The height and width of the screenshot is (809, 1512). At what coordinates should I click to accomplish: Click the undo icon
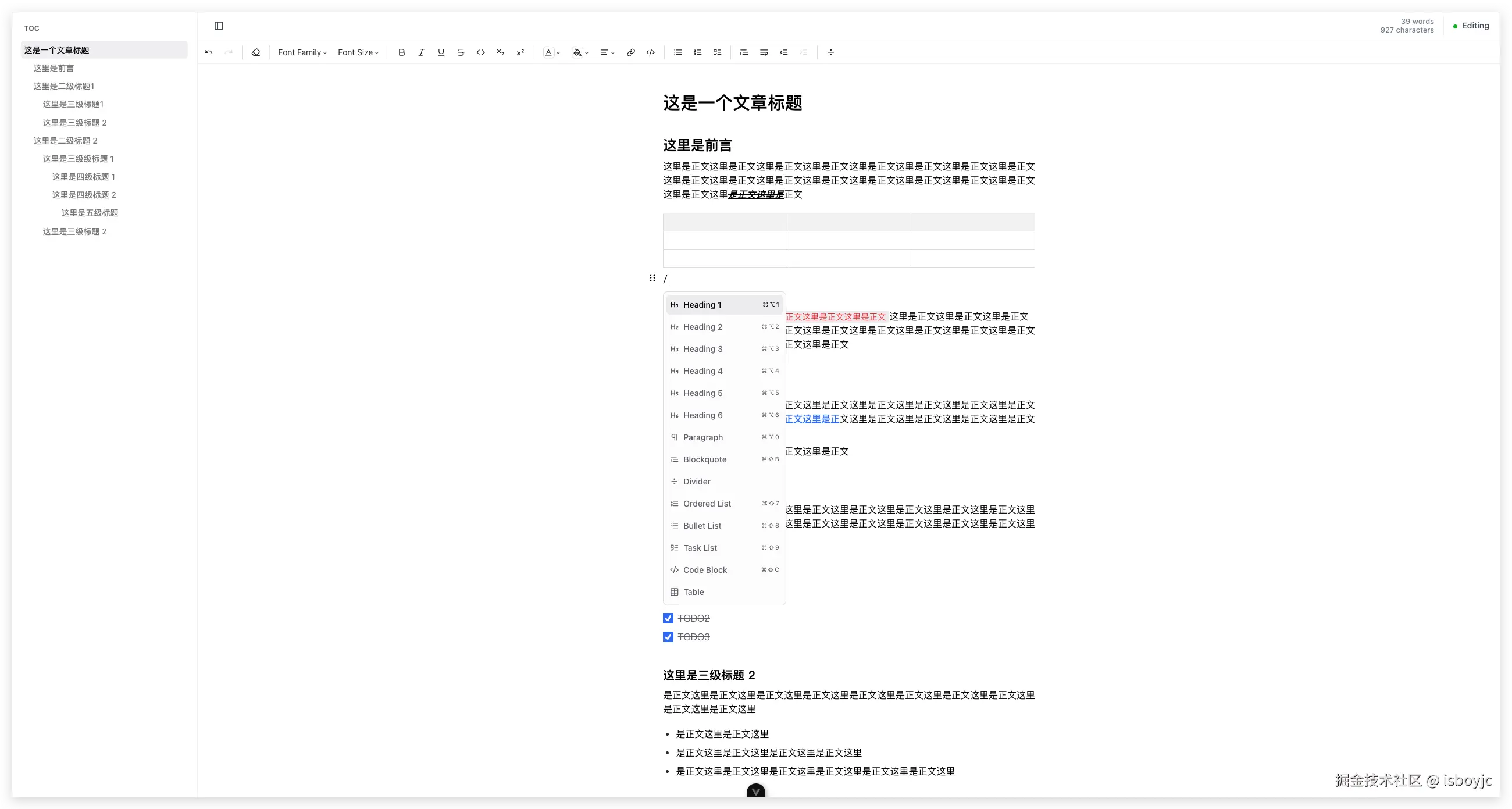(x=208, y=52)
